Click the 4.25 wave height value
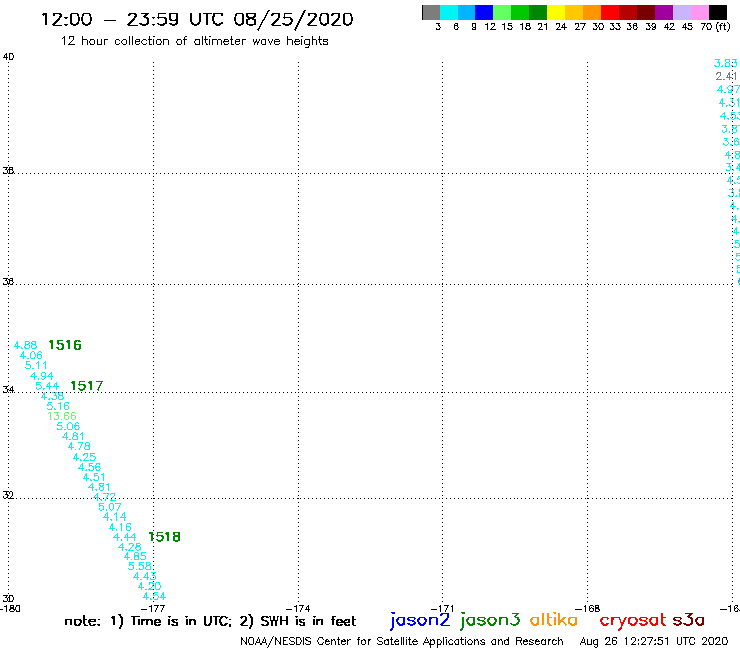The image size is (740, 650). coord(84,457)
